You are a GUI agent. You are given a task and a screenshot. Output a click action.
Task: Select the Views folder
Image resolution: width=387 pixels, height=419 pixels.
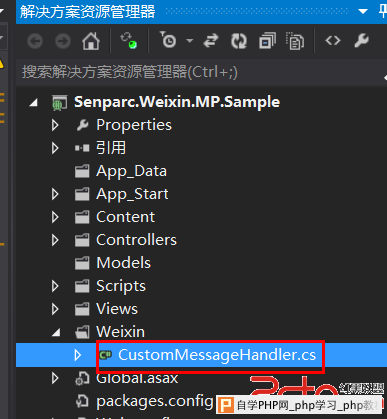click(x=117, y=309)
